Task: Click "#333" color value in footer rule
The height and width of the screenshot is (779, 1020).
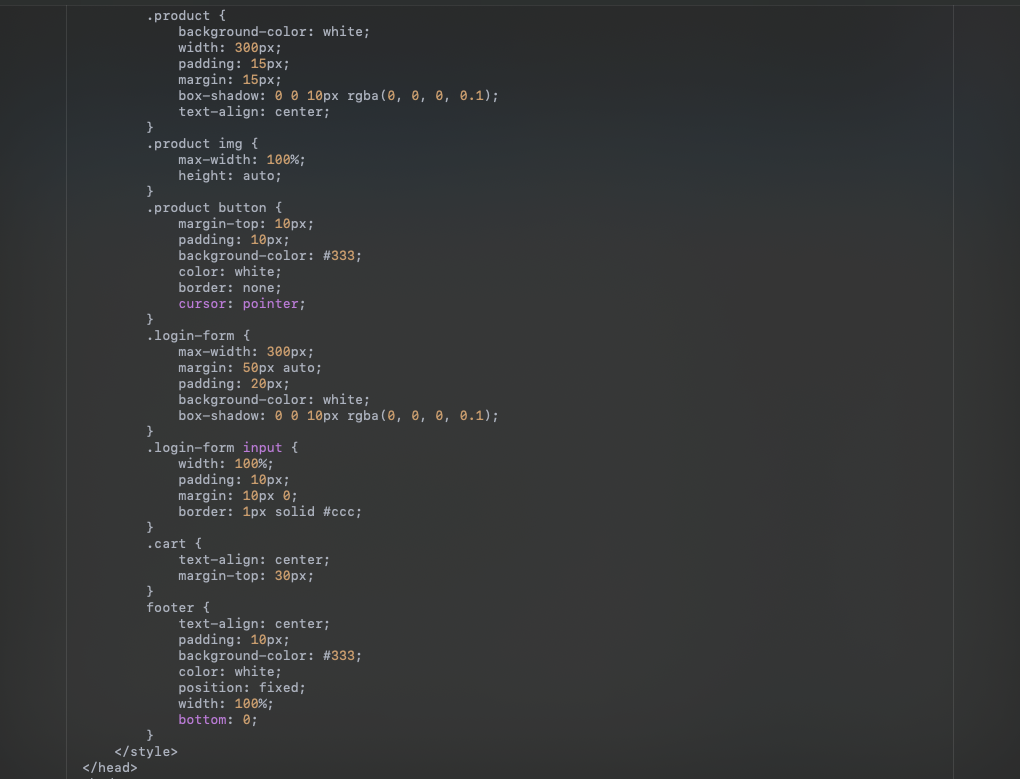Action: 338,656
